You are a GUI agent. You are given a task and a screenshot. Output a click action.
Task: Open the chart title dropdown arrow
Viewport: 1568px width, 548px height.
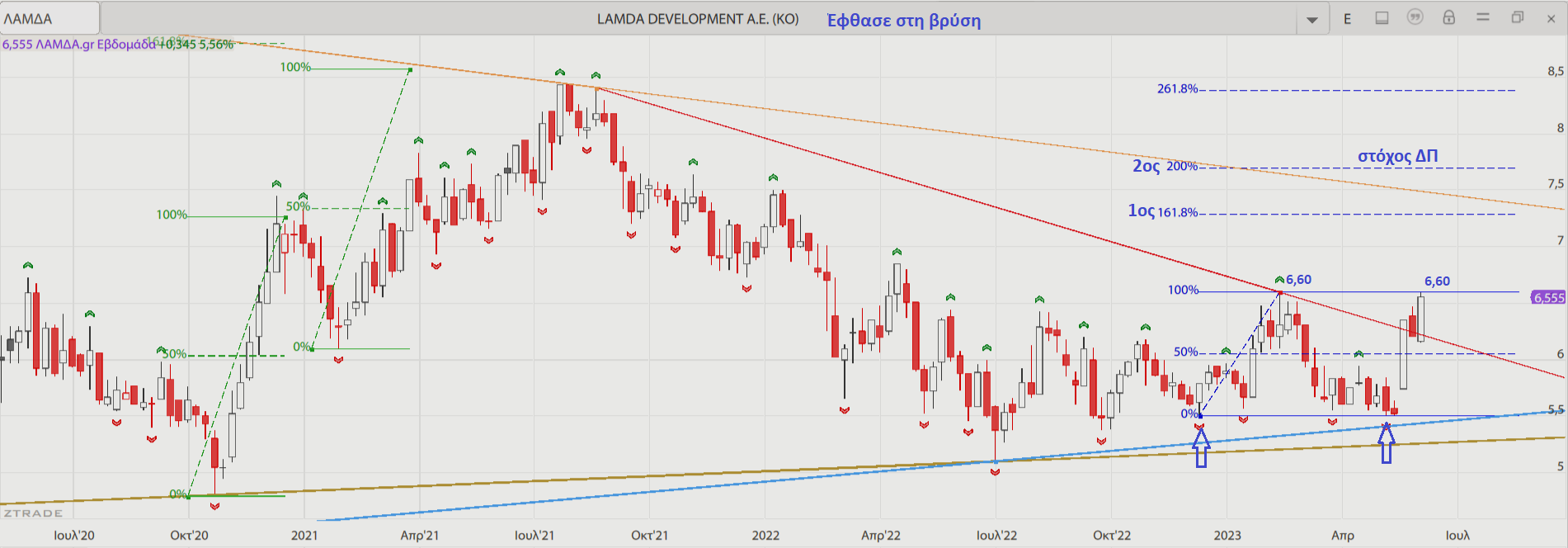pyautogui.click(x=1312, y=20)
